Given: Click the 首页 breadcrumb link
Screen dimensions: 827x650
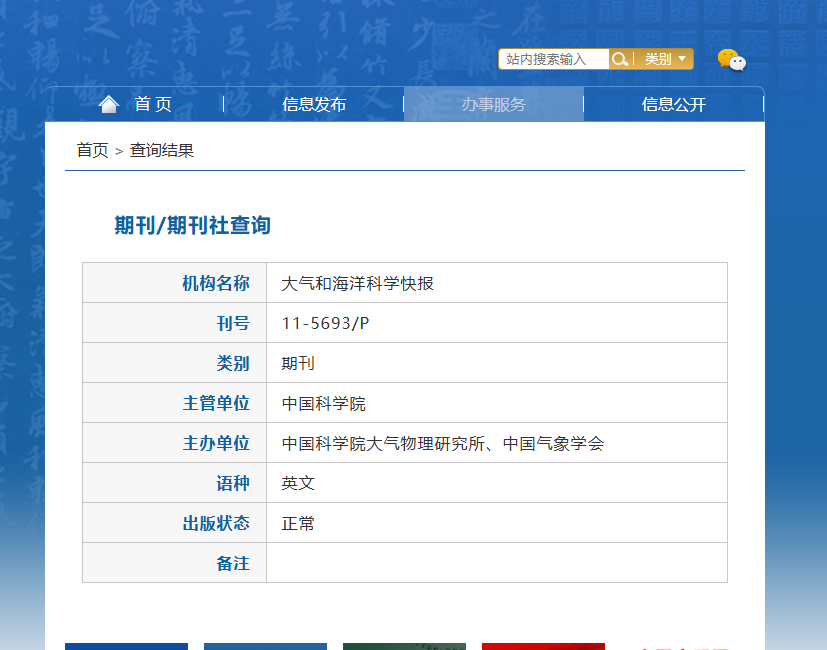Looking at the screenshot, I should pyautogui.click(x=92, y=150).
